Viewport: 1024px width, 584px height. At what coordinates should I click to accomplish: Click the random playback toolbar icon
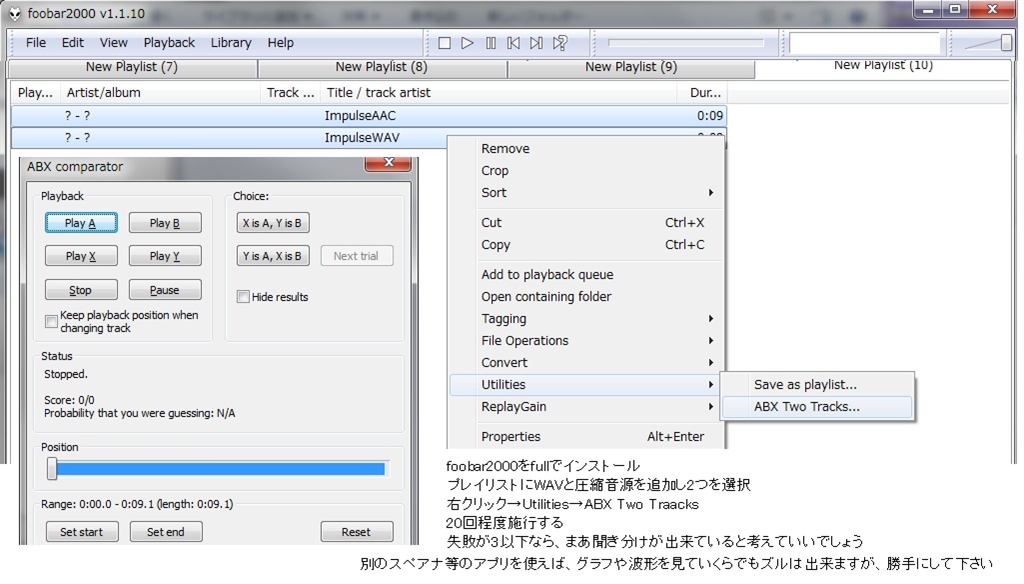(560, 43)
